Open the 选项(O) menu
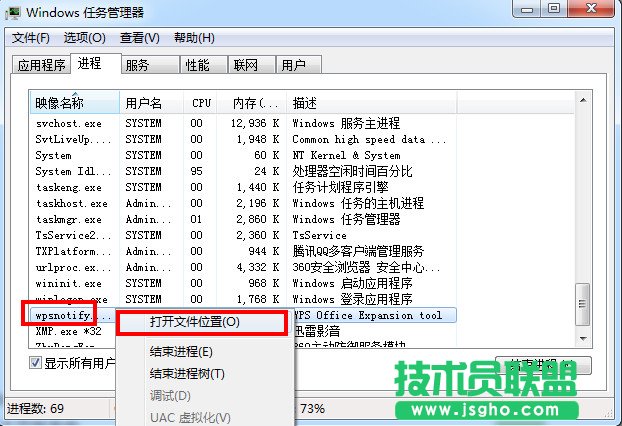 pyautogui.click(x=85, y=38)
